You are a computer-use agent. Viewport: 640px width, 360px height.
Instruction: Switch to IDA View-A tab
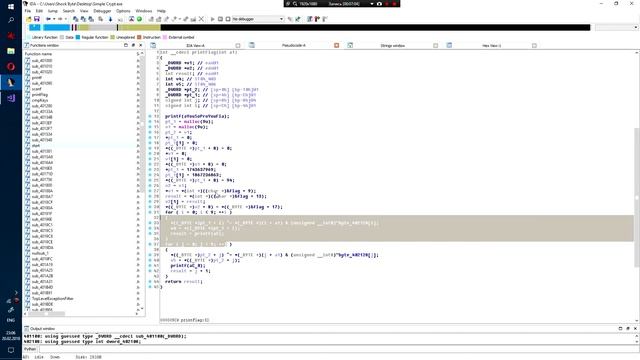[195, 46]
